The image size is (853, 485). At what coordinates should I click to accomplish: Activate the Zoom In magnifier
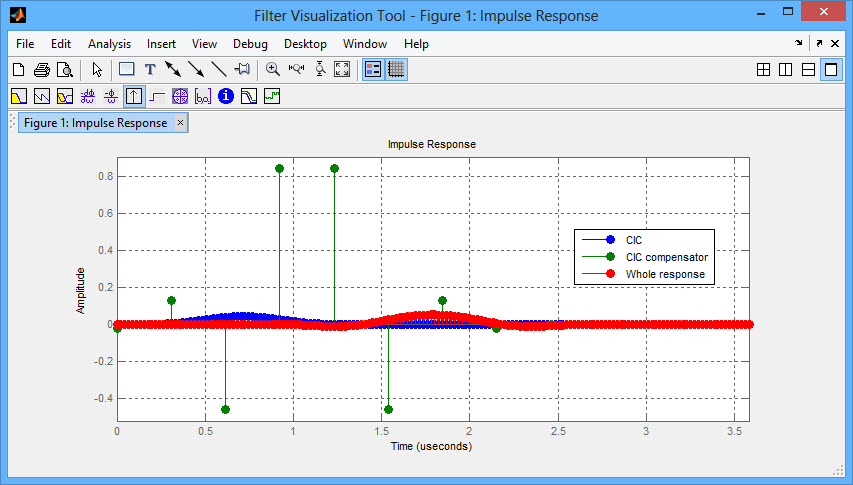click(x=273, y=69)
